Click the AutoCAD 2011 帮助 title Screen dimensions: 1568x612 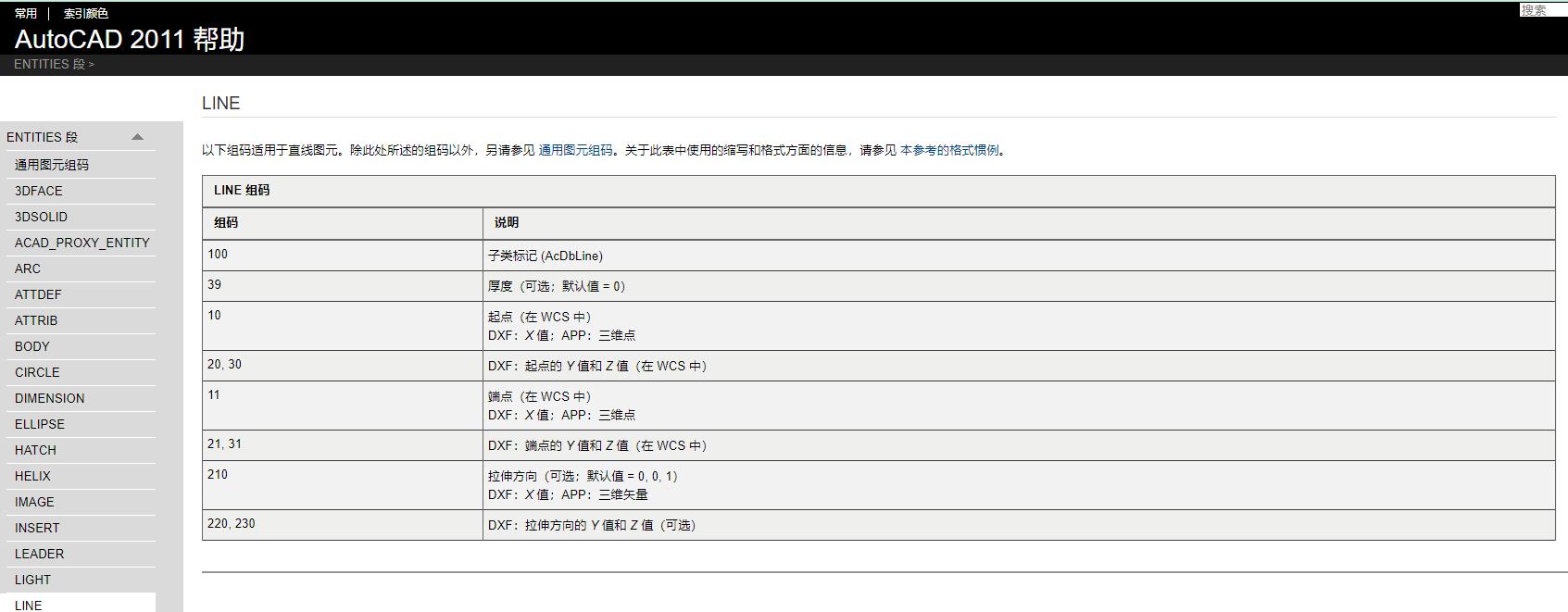pos(130,39)
